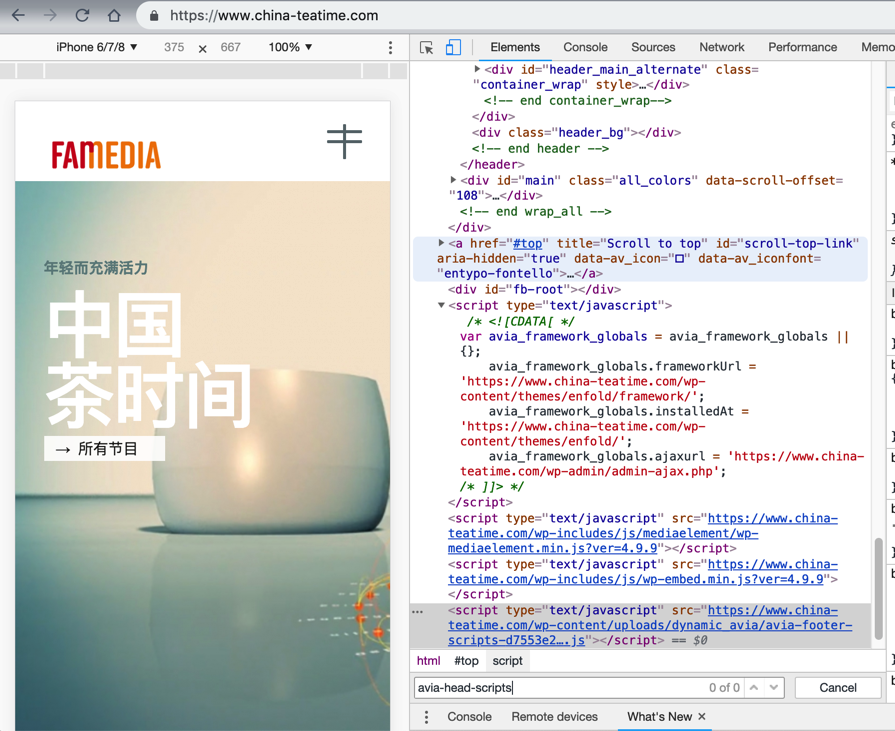Open the iPhone 6/7/8 device dropdown
Screen dimensions: 895x731
[x=96, y=47]
